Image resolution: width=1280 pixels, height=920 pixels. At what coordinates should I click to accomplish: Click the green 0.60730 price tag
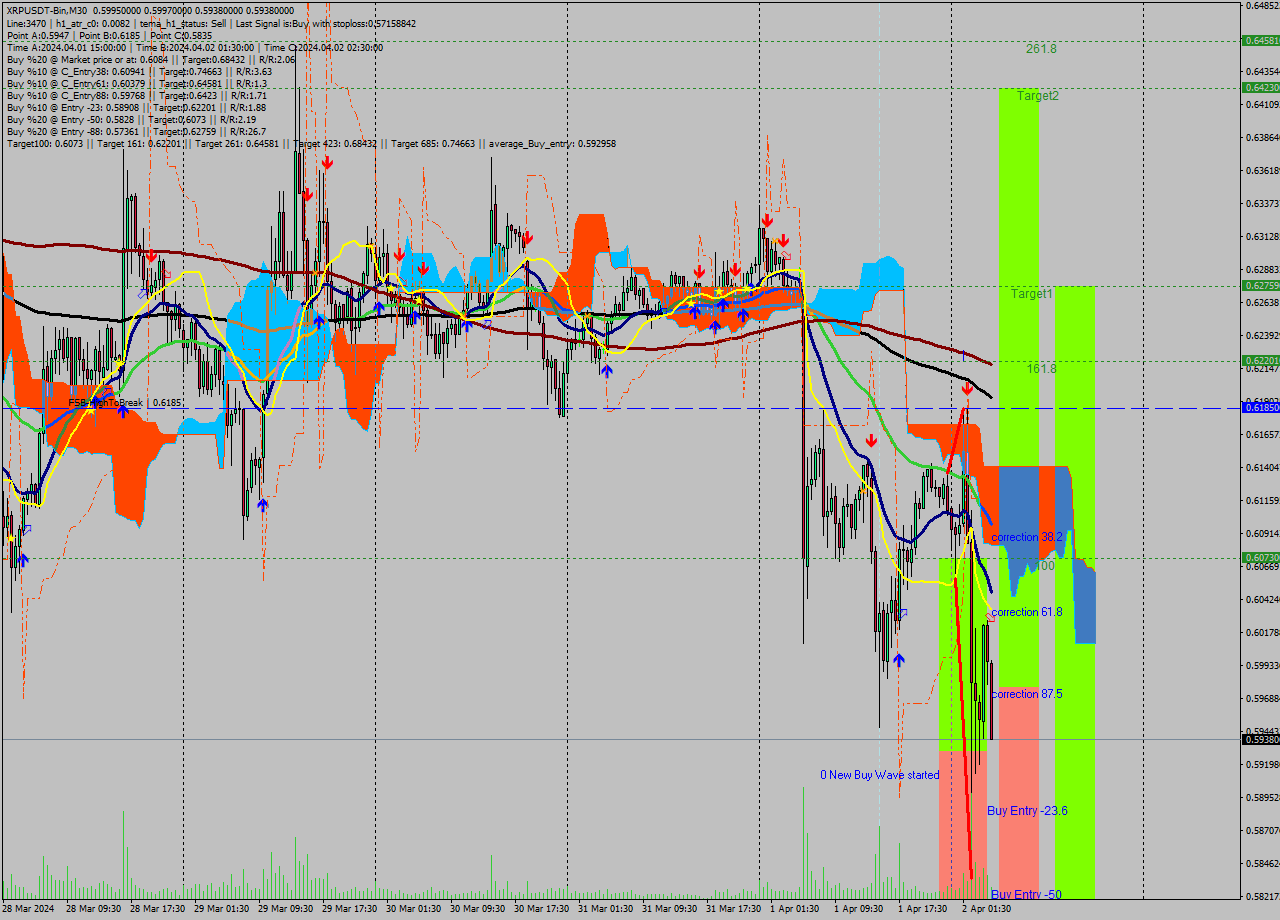click(x=1260, y=557)
